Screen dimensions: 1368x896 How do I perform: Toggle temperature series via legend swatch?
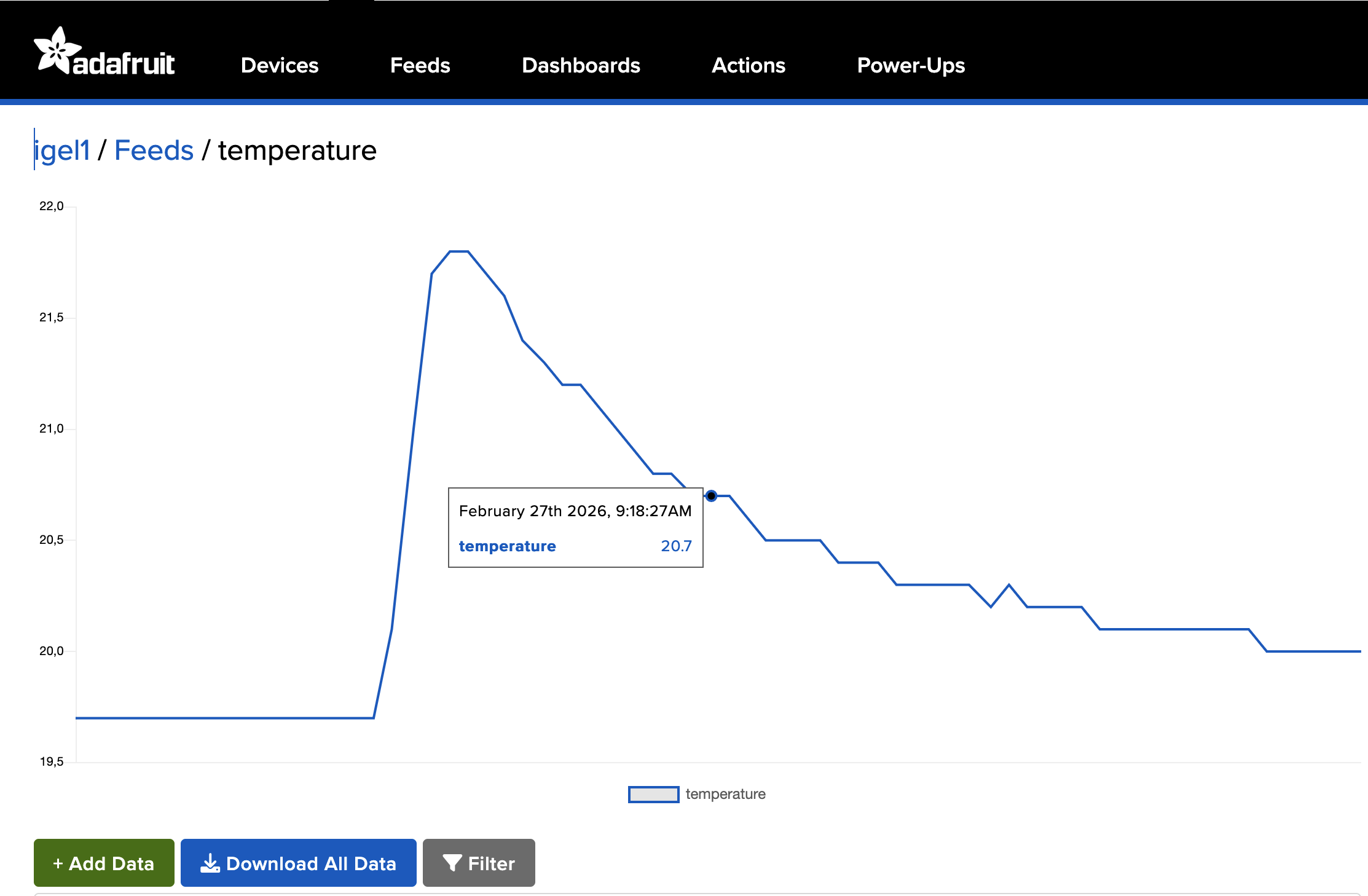tap(653, 794)
